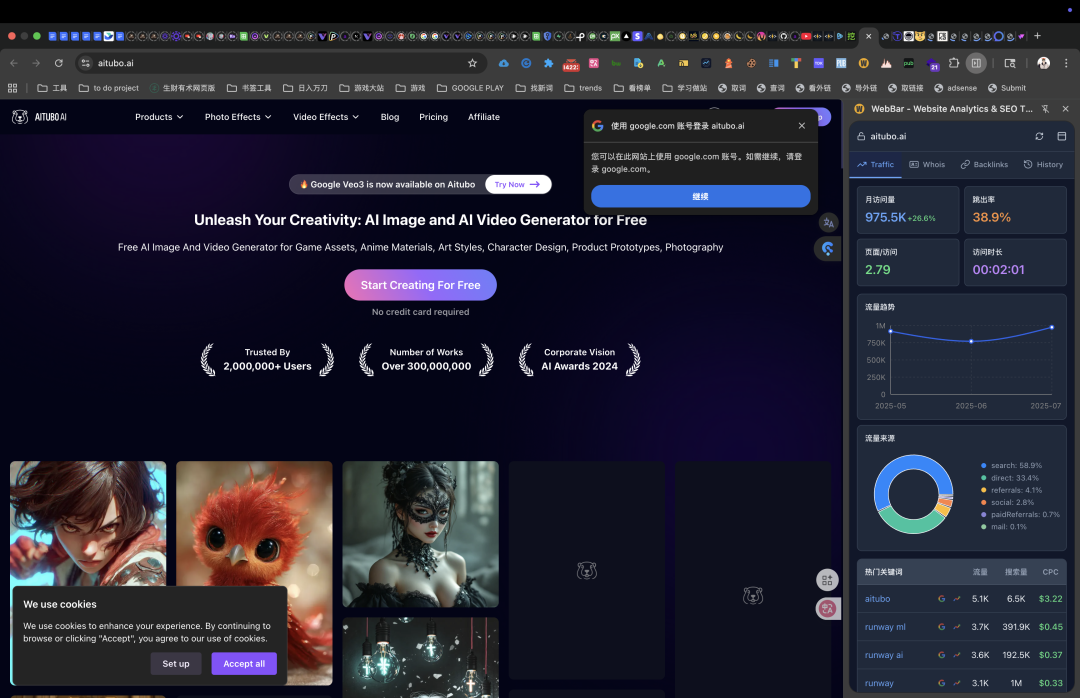Click the site info icon in address bar
Image resolution: width=1080 pixels, height=698 pixels.
[85, 63]
